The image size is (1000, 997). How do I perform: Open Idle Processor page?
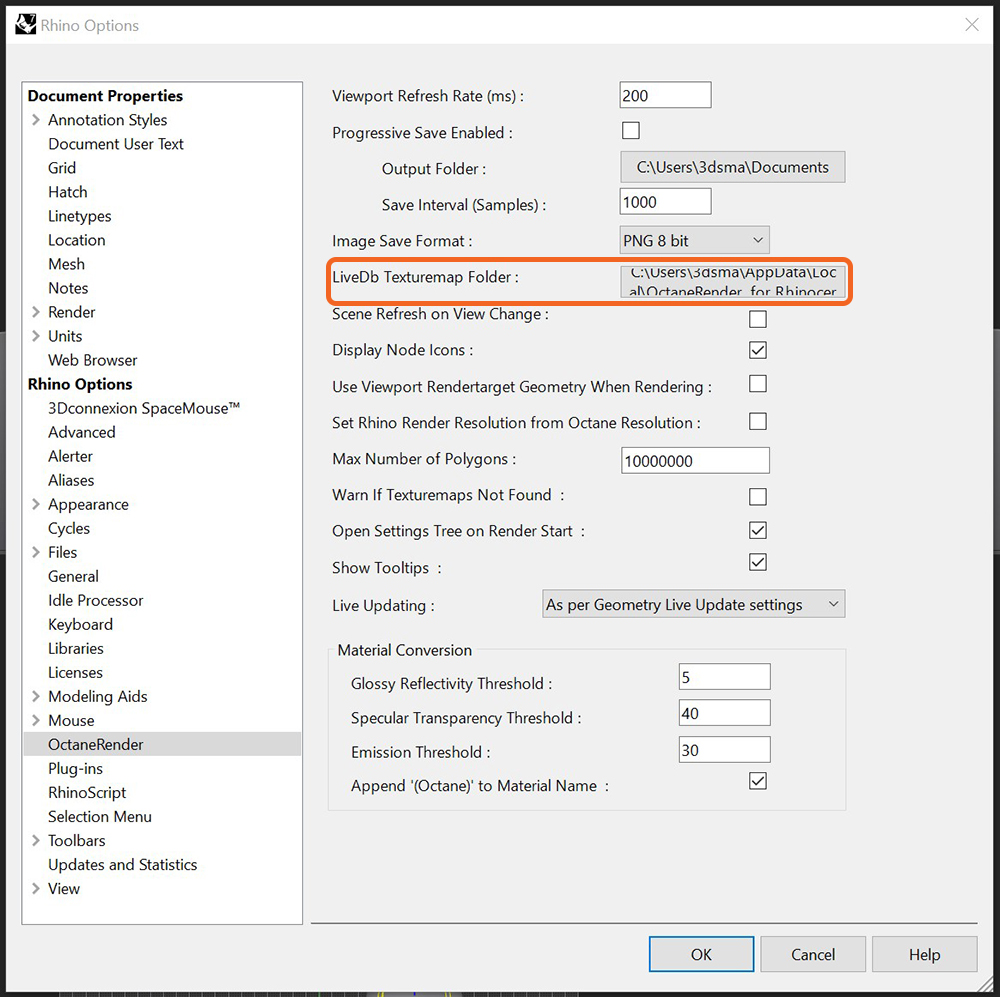pyautogui.click(x=96, y=600)
